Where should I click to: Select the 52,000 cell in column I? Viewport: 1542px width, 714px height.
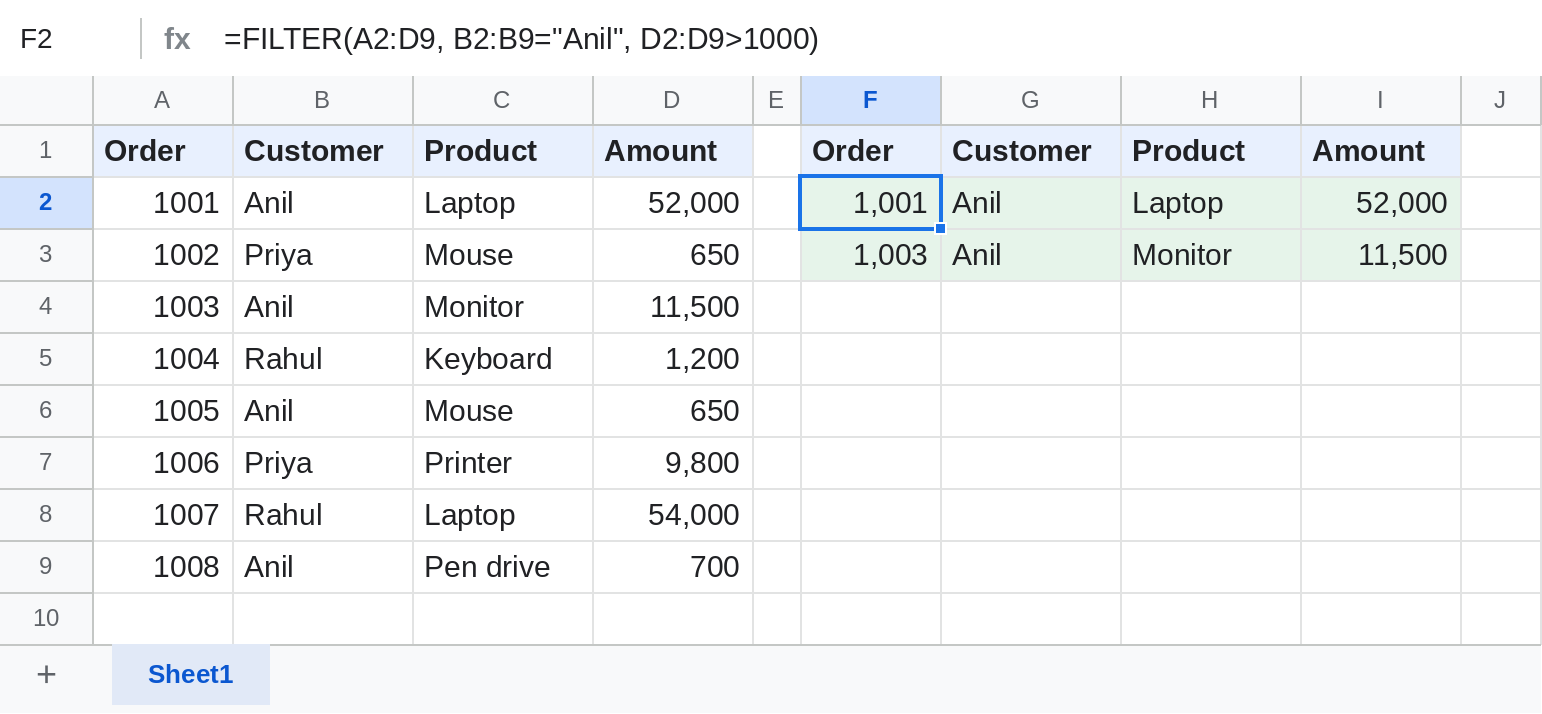1381,203
